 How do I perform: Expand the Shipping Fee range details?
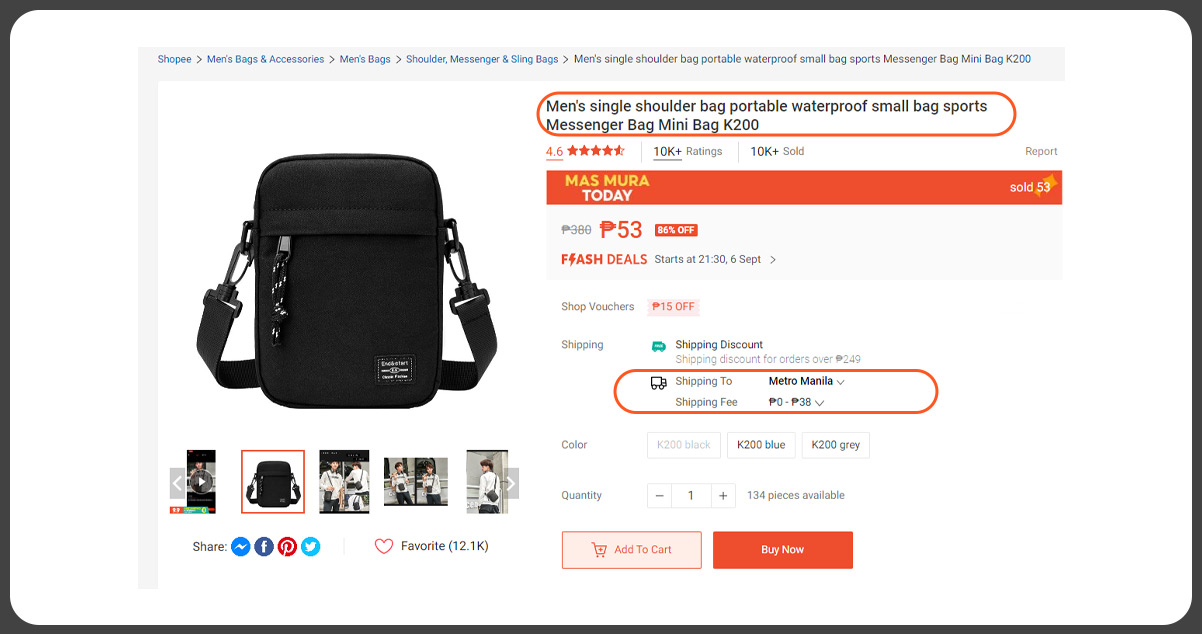click(793, 402)
